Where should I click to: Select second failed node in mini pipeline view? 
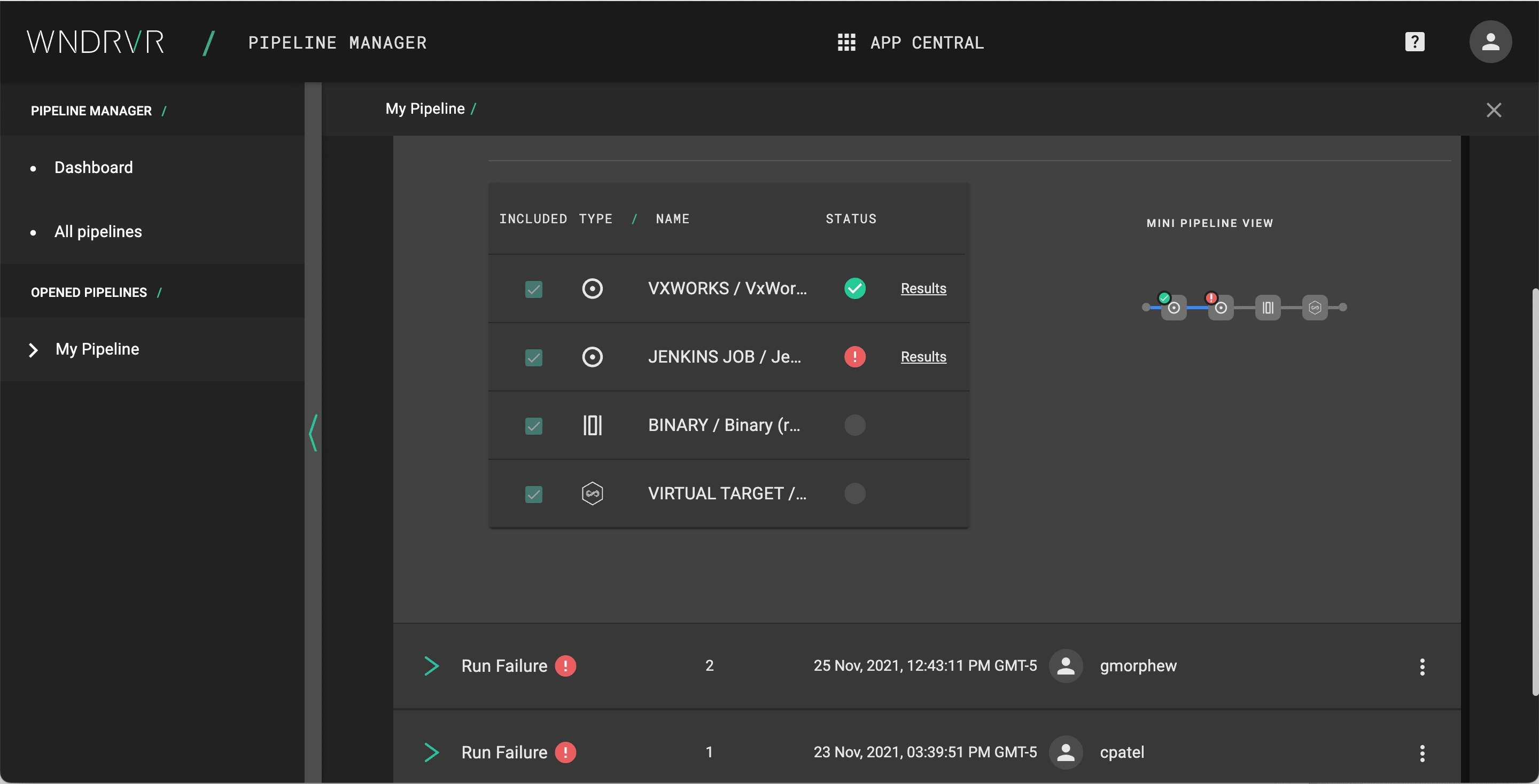tap(1221, 308)
